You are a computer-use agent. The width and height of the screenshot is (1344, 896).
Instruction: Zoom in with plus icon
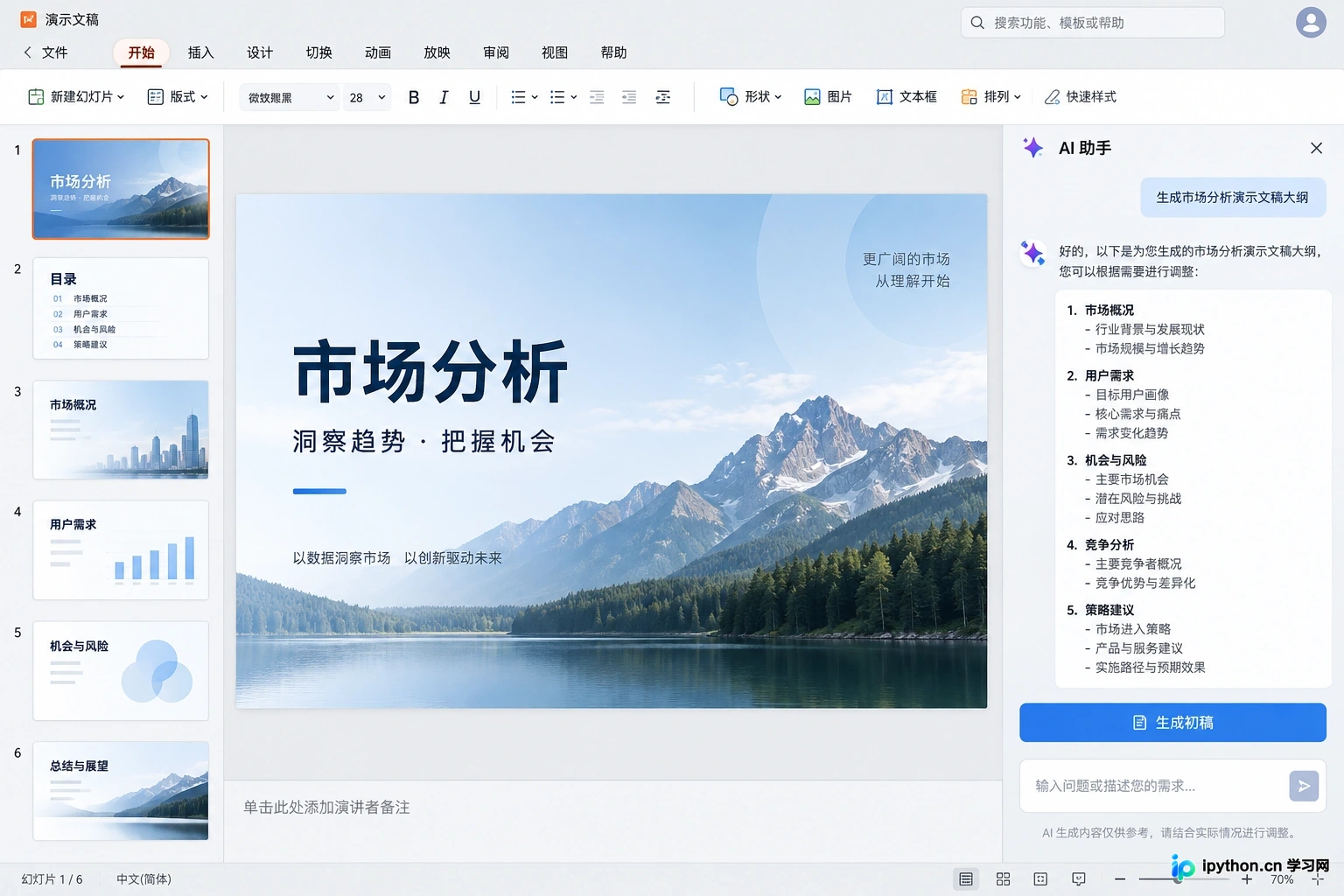pos(1247,879)
